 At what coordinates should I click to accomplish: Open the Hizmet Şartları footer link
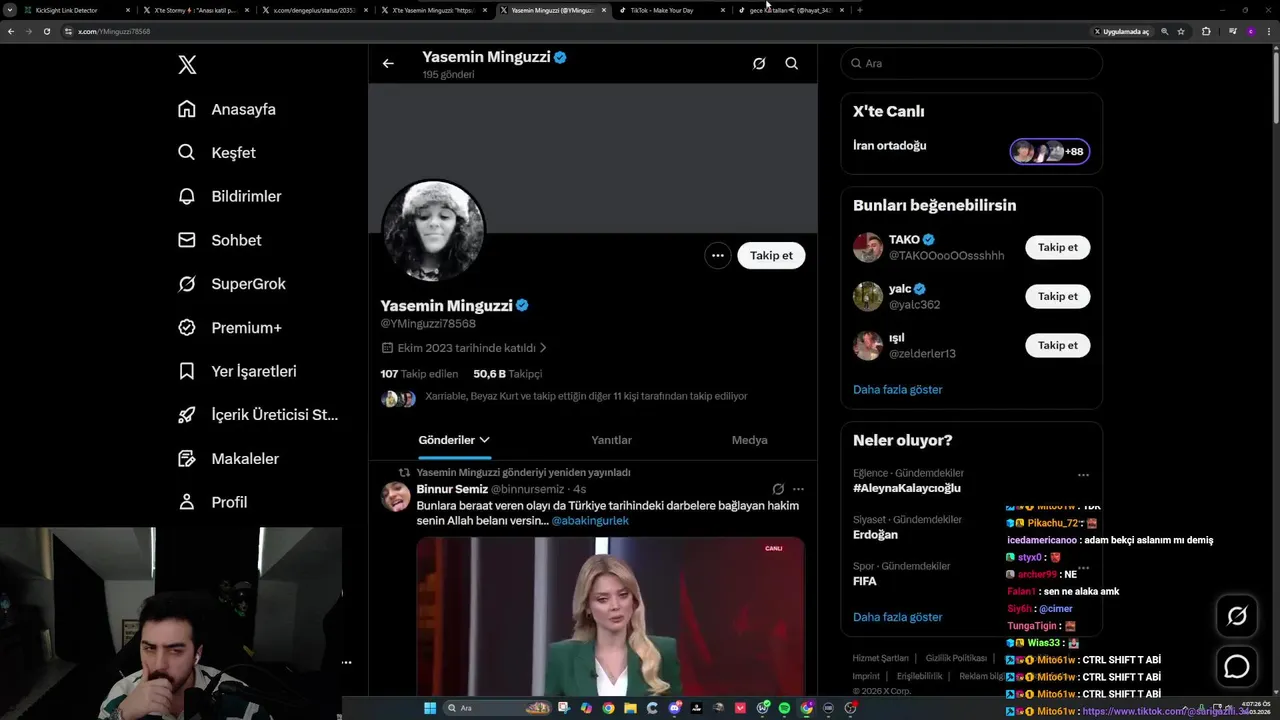880,658
